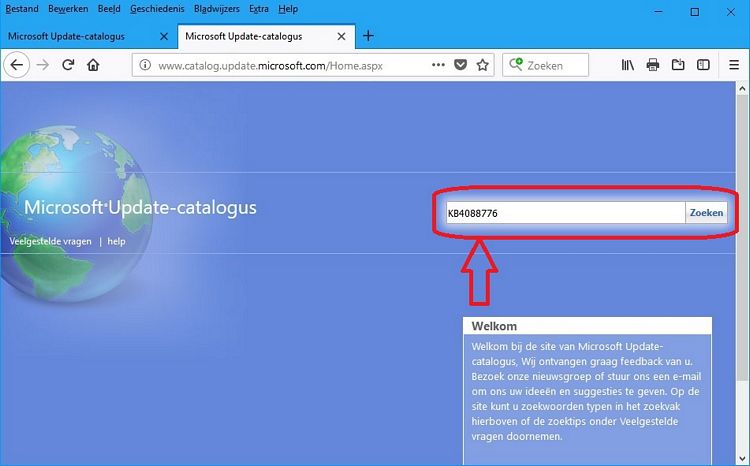Minimize the Firefox window
The height and width of the screenshot is (466, 750).
point(659,12)
